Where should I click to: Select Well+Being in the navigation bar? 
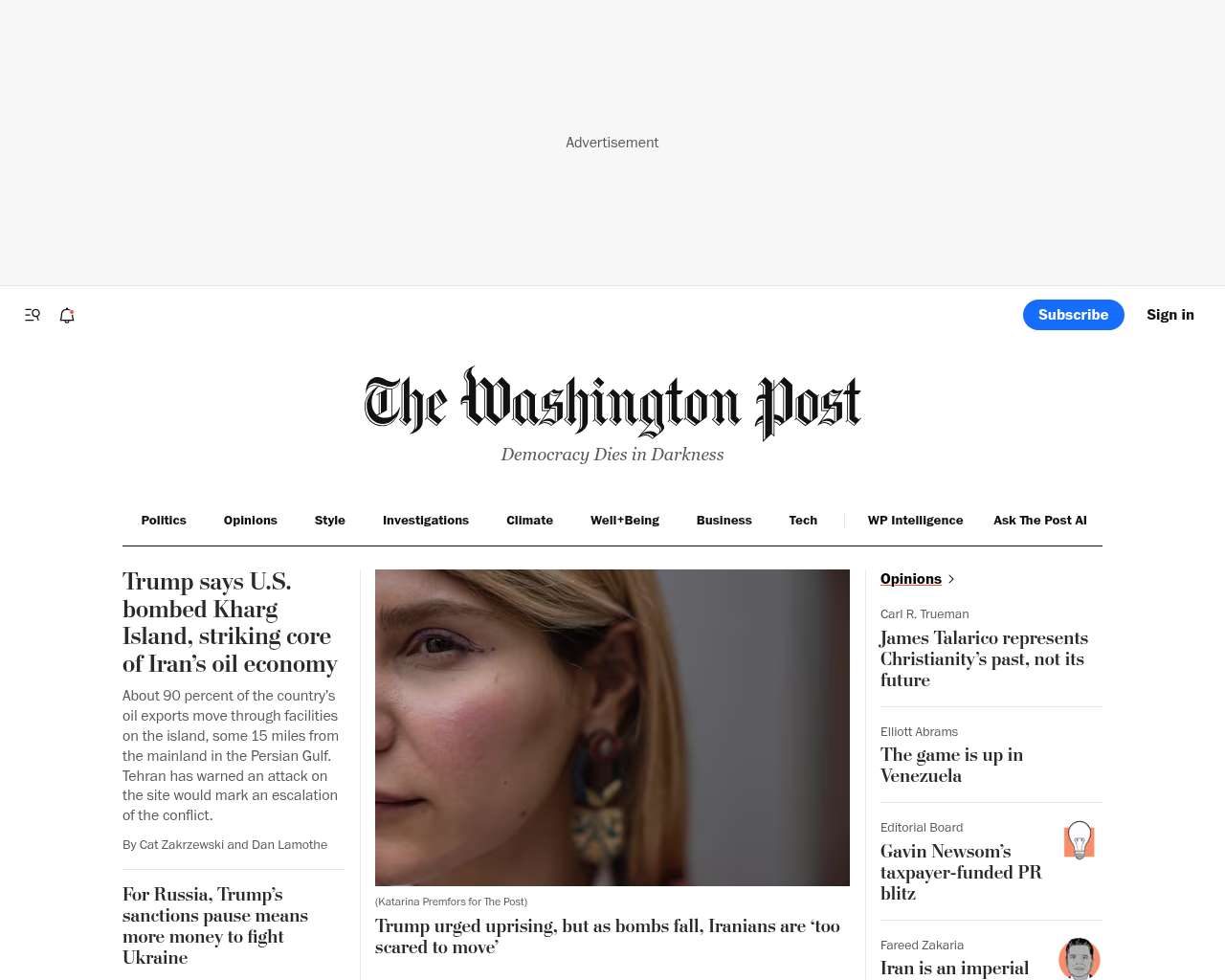point(625,521)
